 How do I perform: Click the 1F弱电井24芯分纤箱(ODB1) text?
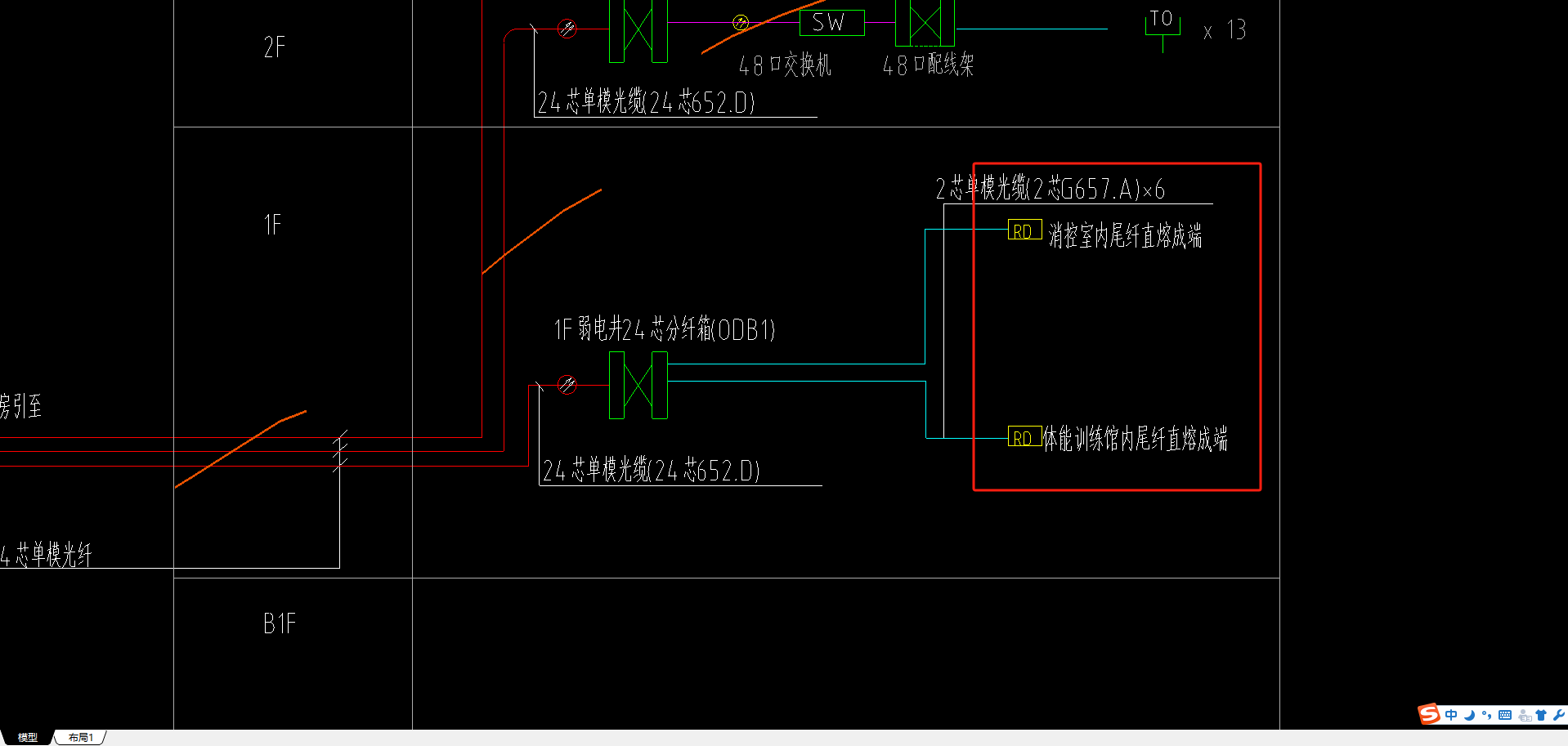[665, 329]
